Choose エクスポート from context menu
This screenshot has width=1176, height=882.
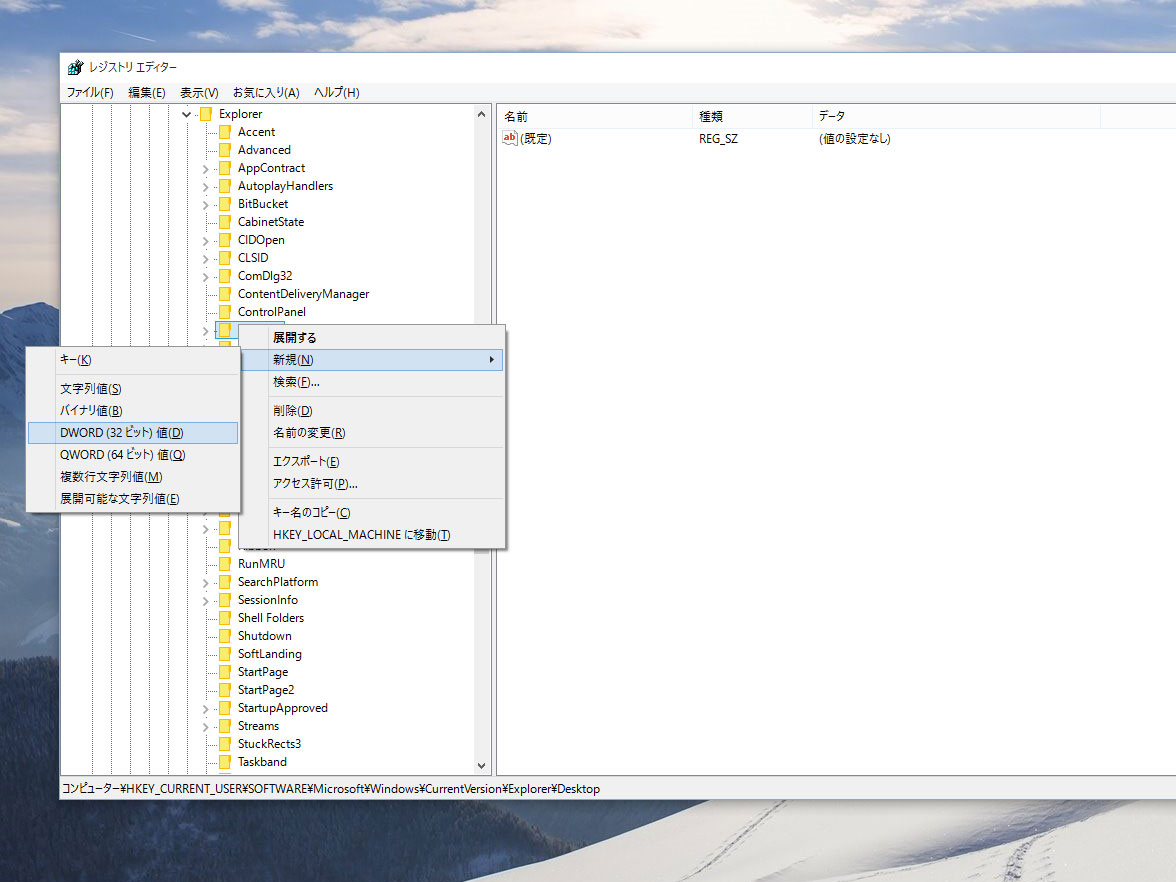(306, 462)
